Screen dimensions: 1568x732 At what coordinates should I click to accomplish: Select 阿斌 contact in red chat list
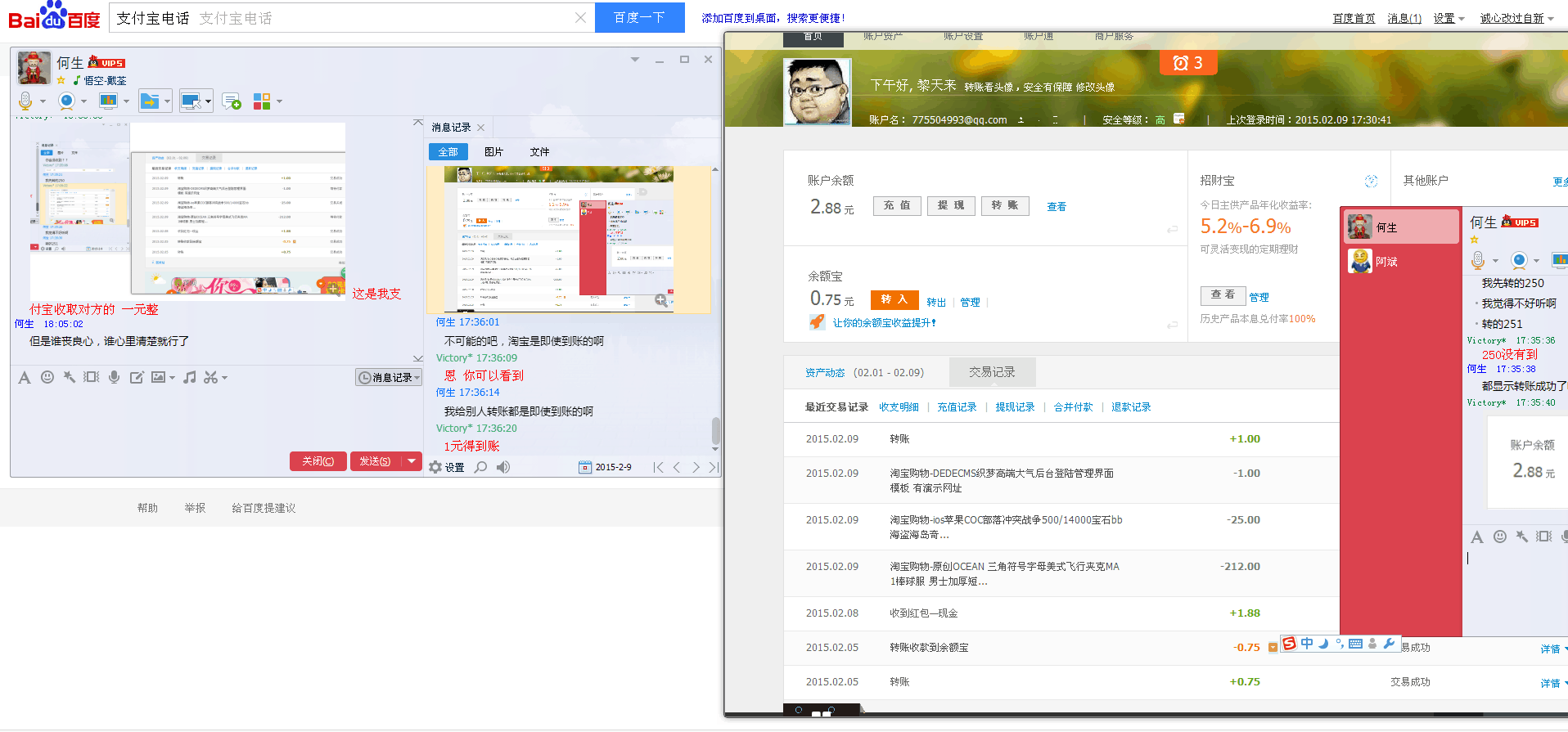click(x=1401, y=261)
